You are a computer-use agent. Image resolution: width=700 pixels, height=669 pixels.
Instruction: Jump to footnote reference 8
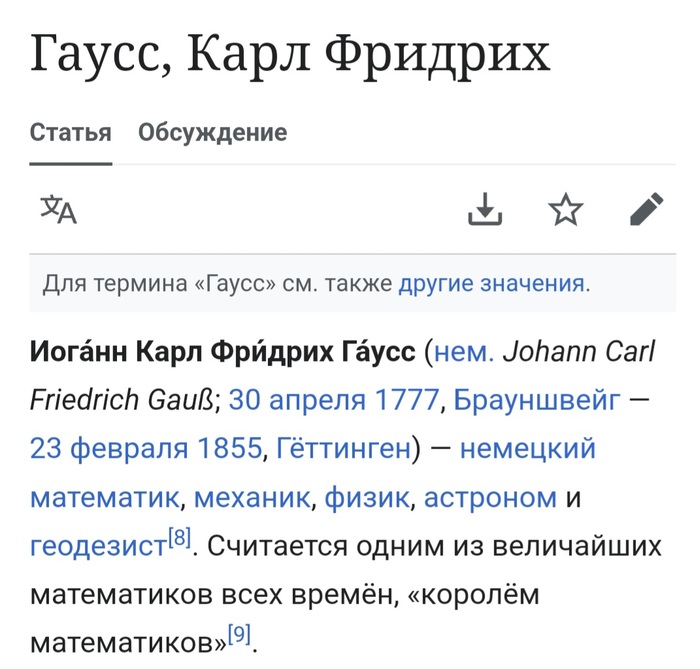coord(180,538)
